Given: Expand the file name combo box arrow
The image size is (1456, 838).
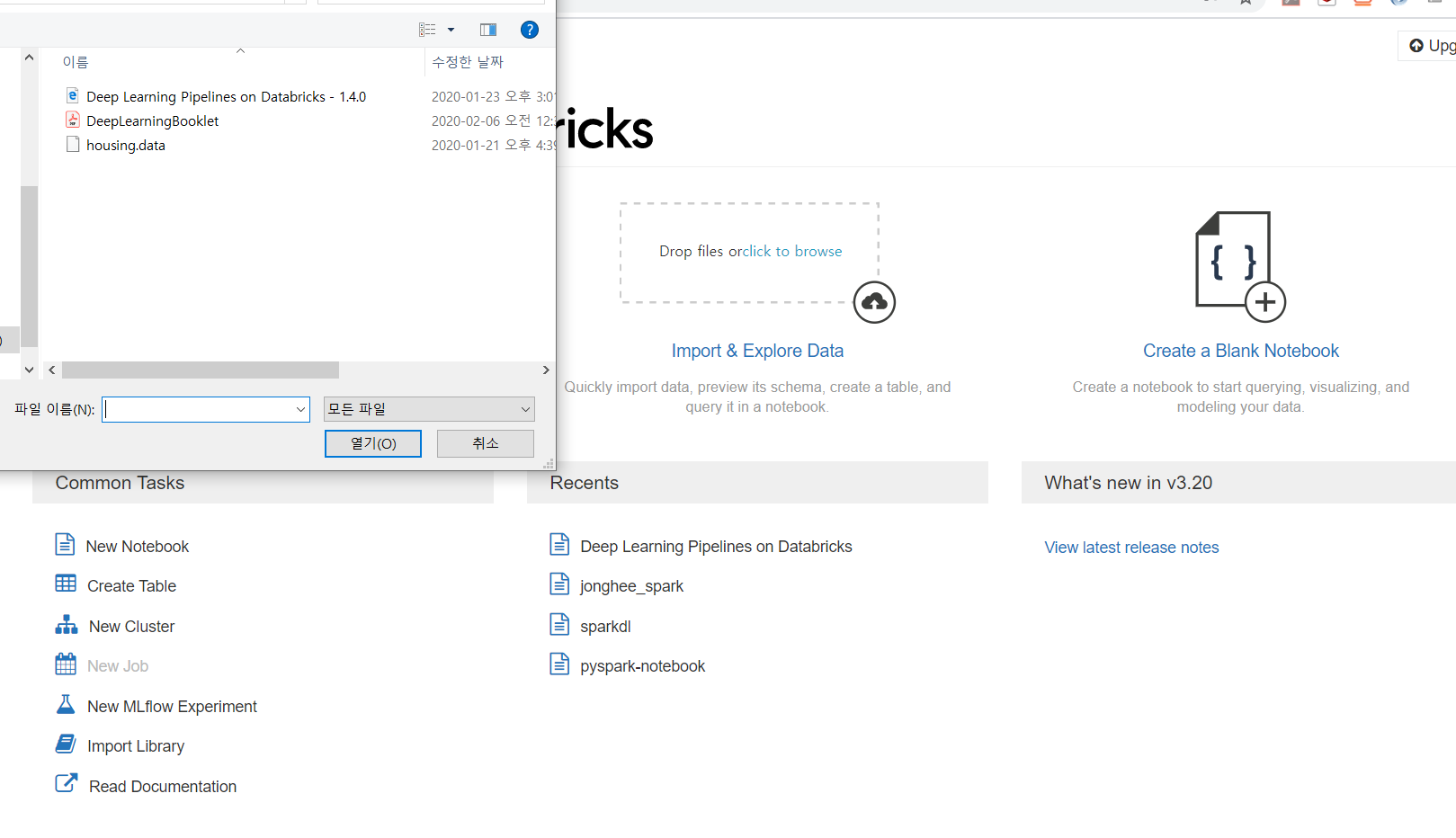Looking at the screenshot, I should pos(301,409).
